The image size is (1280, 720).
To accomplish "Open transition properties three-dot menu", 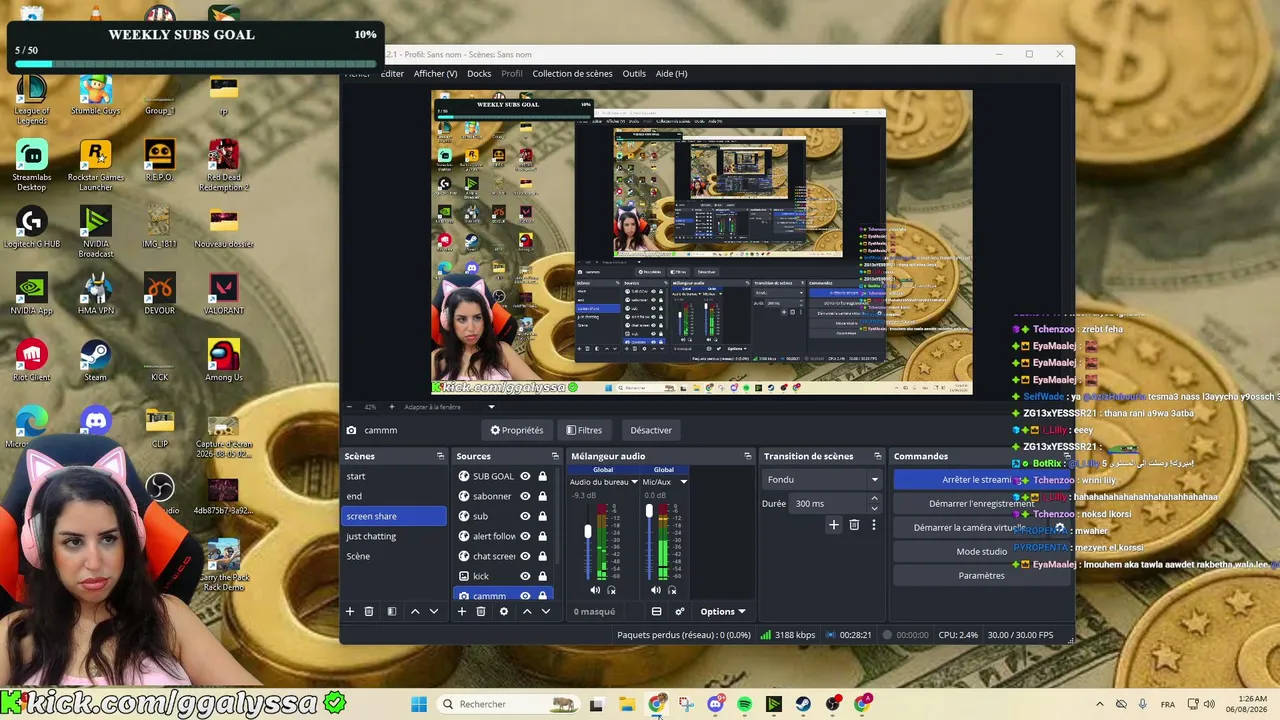I will (x=873, y=525).
